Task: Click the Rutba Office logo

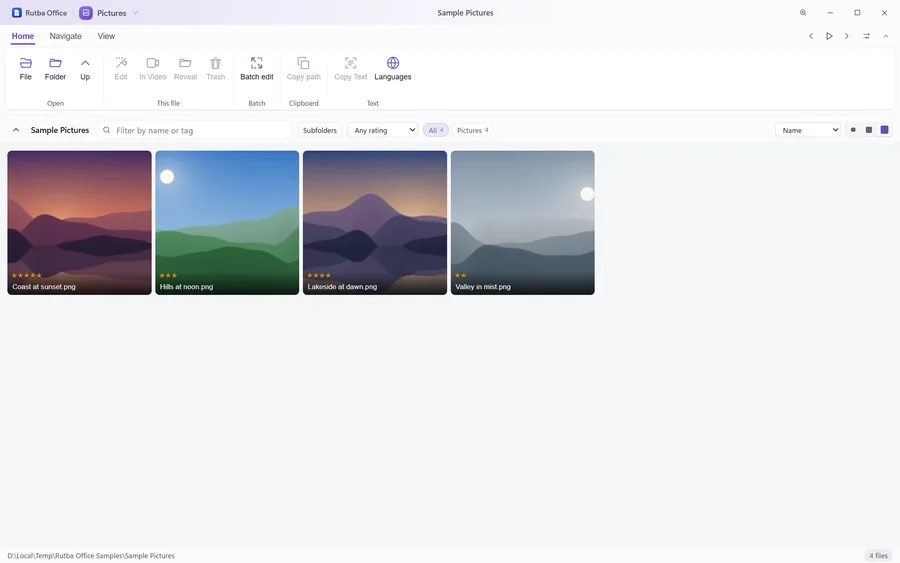Action: coord(17,13)
